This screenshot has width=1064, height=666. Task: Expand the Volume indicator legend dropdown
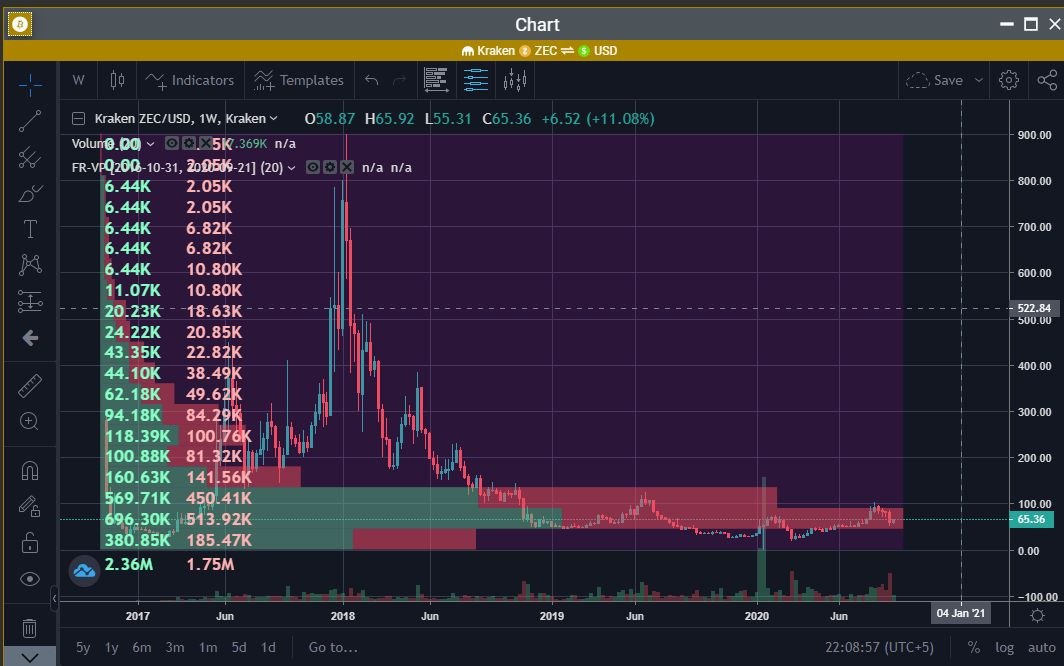150,144
